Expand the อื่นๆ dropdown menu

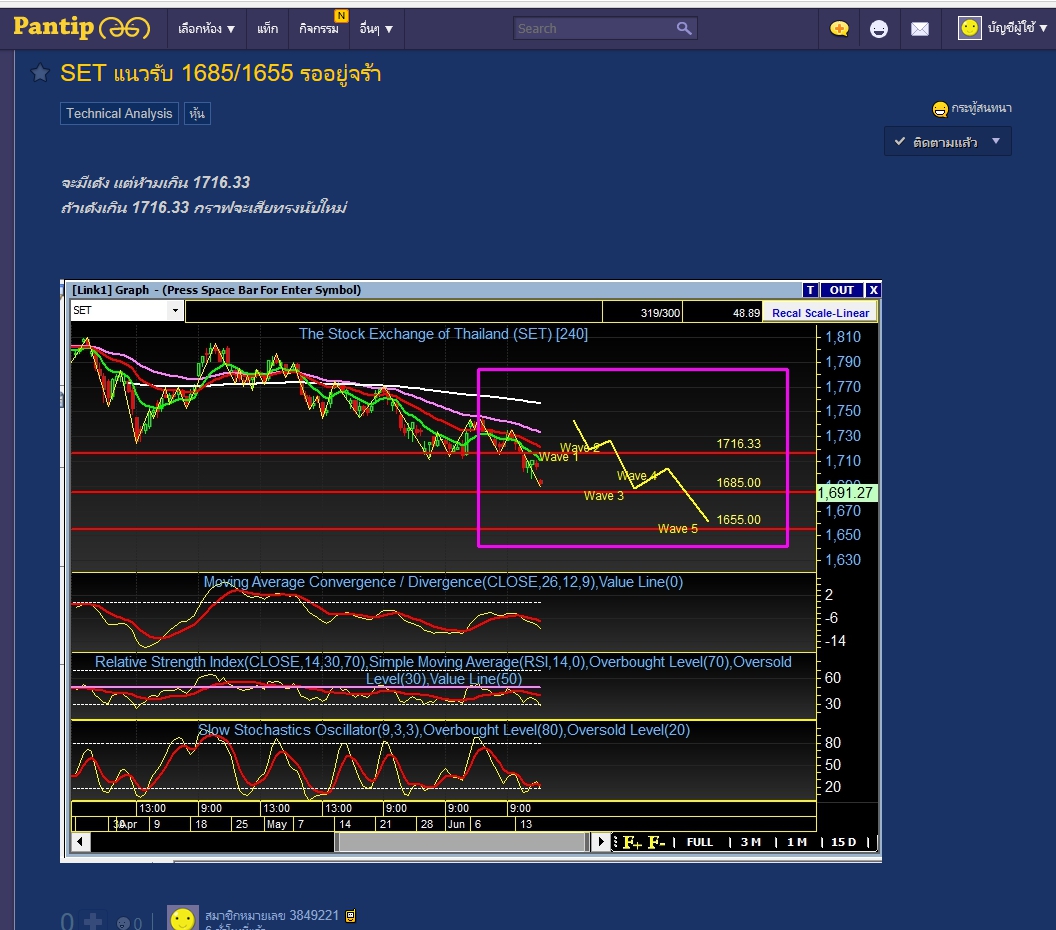(376, 29)
